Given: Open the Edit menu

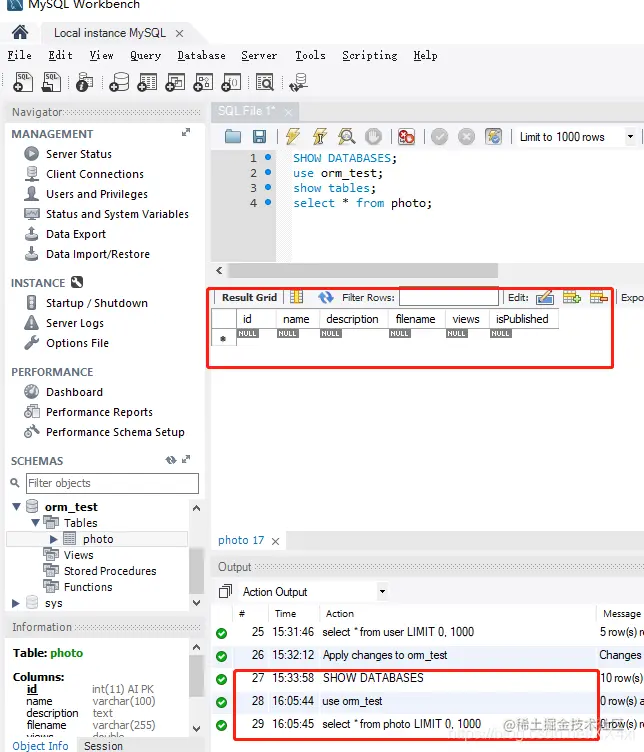Looking at the screenshot, I should point(60,55).
